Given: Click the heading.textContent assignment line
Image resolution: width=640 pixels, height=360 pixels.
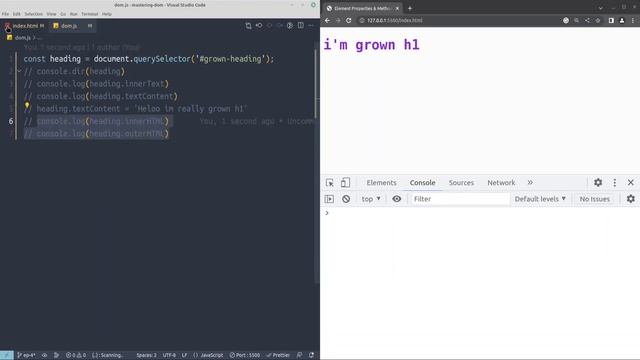Looking at the screenshot, I should point(136,109).
